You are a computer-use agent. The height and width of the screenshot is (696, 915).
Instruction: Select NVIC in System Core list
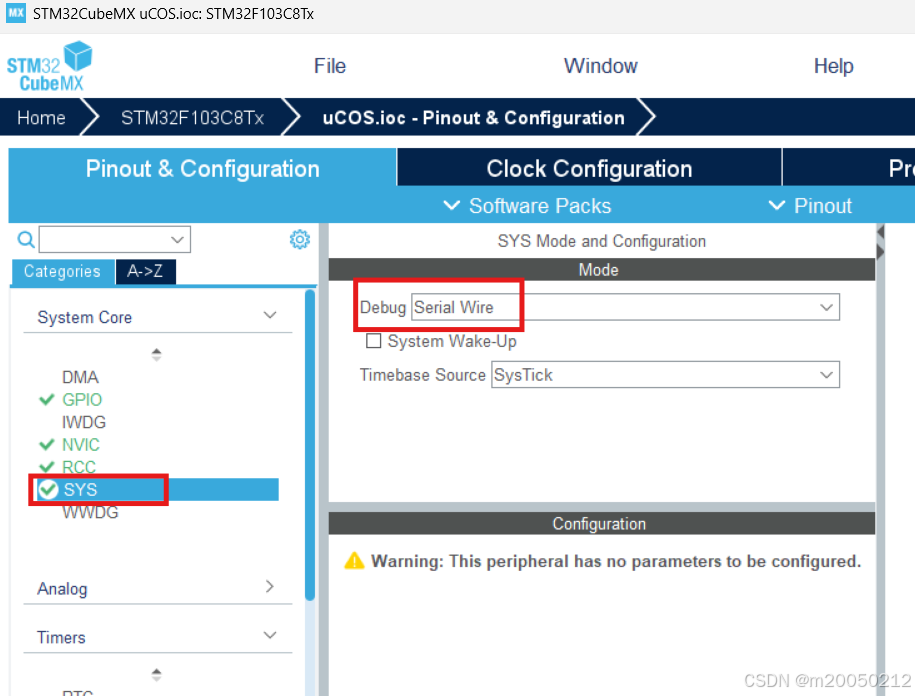[x=81, y=445]
